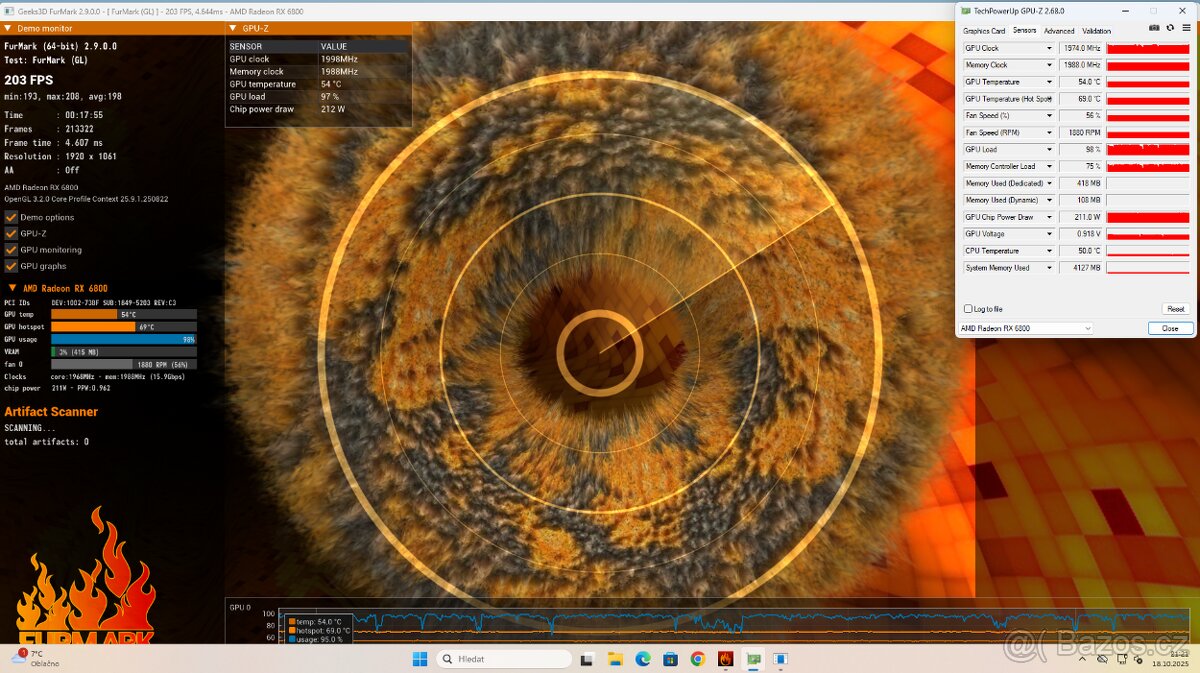
Task: Open Microsoft Store from the taskbar
Action: [x=670, y=659]
